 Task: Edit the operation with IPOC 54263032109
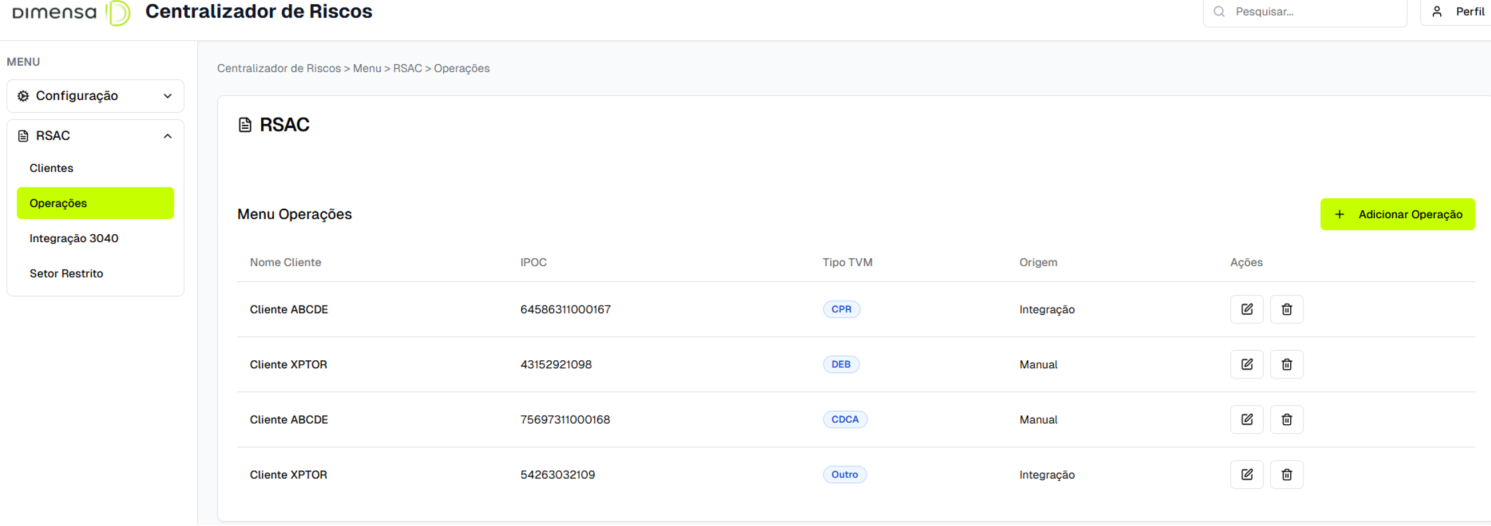(1246, 475)
